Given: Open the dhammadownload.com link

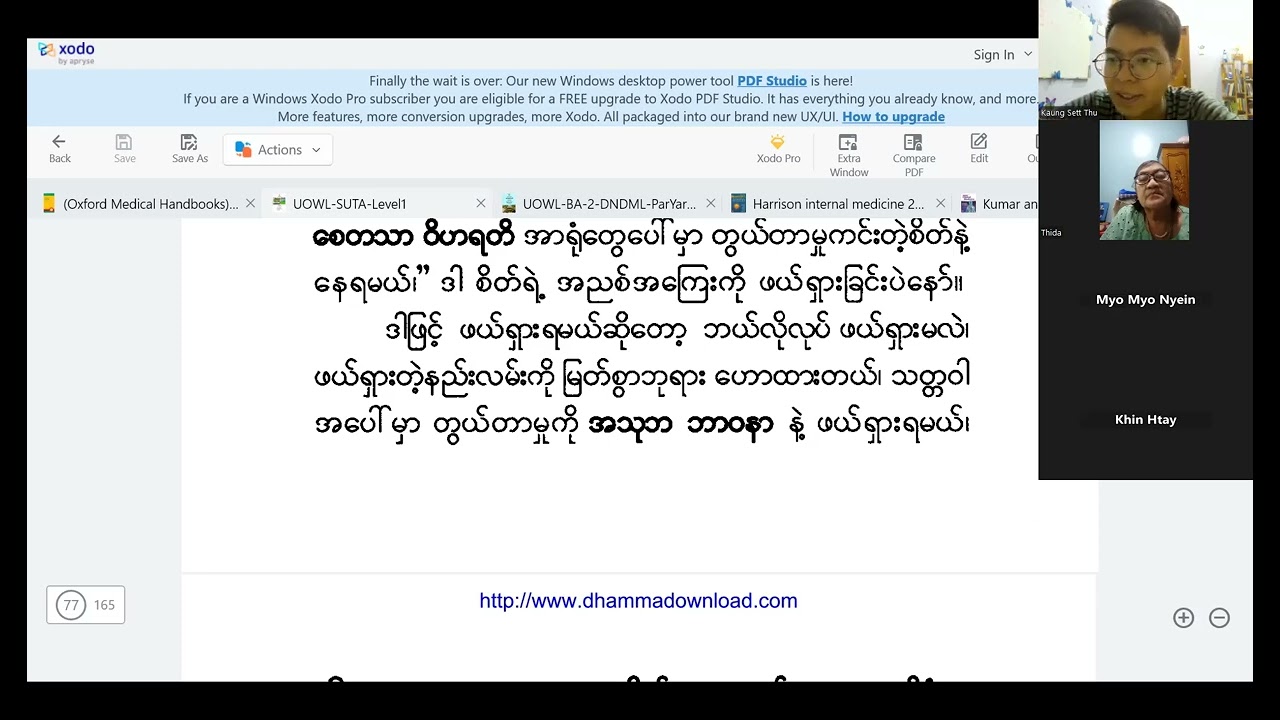Looking at the screenshot, I should [638, 601].
